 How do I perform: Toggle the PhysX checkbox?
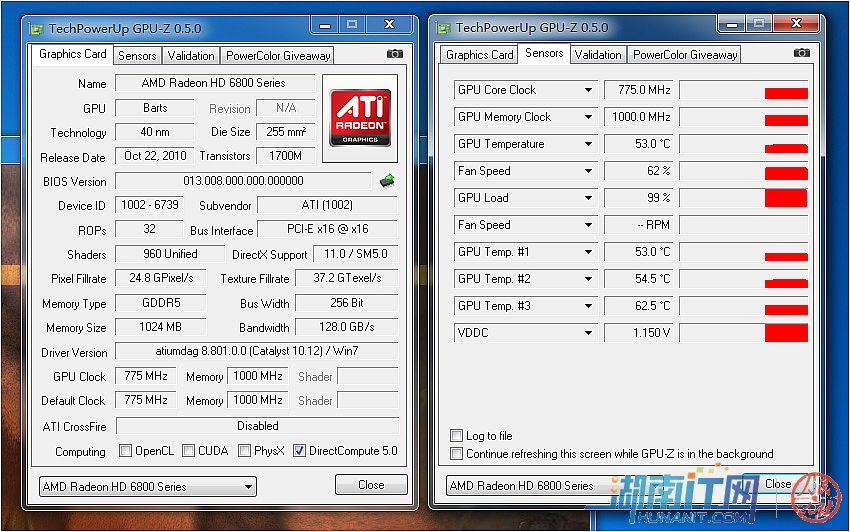244,451
